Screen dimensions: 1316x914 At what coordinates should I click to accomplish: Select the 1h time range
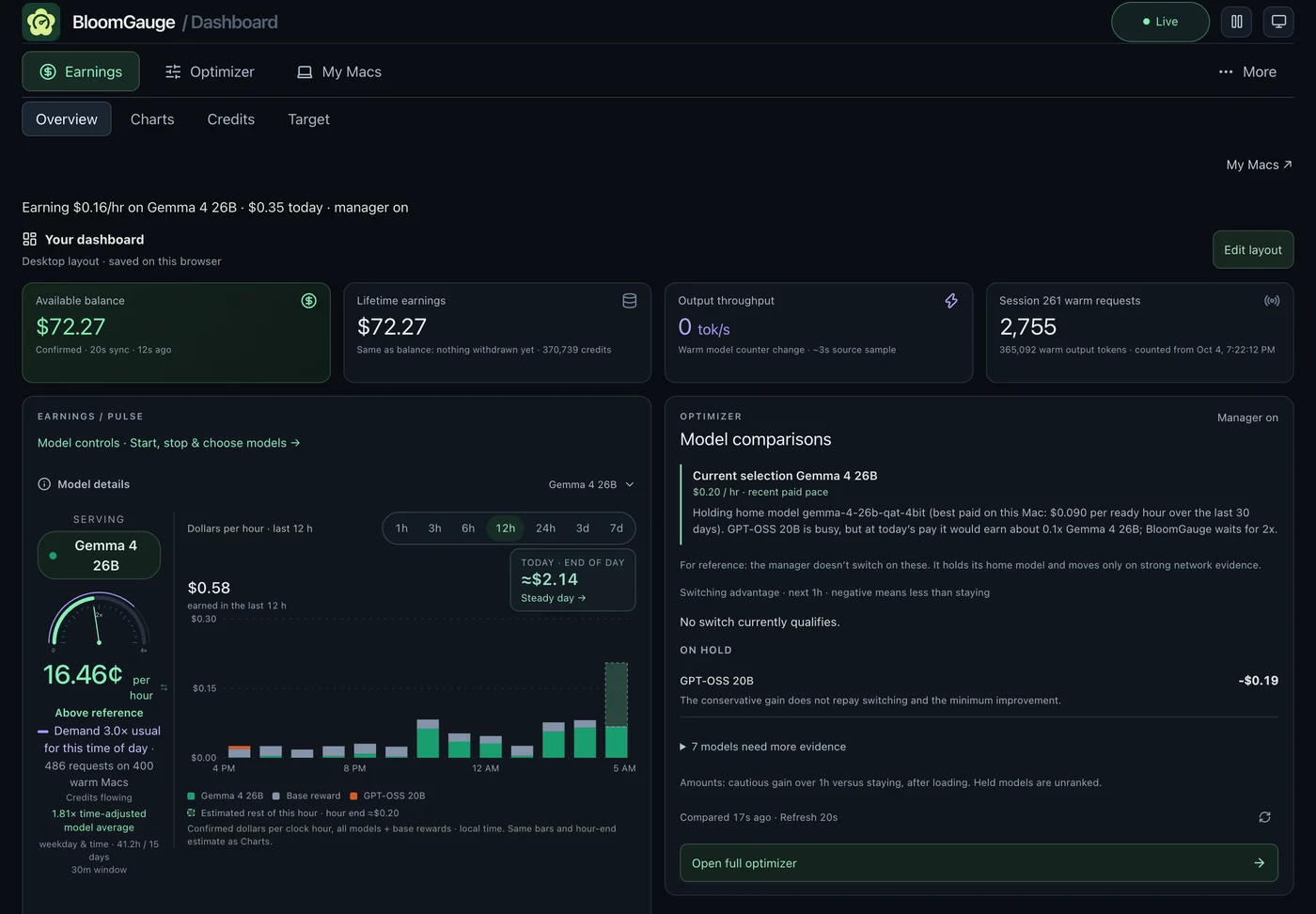pos(401,528)
